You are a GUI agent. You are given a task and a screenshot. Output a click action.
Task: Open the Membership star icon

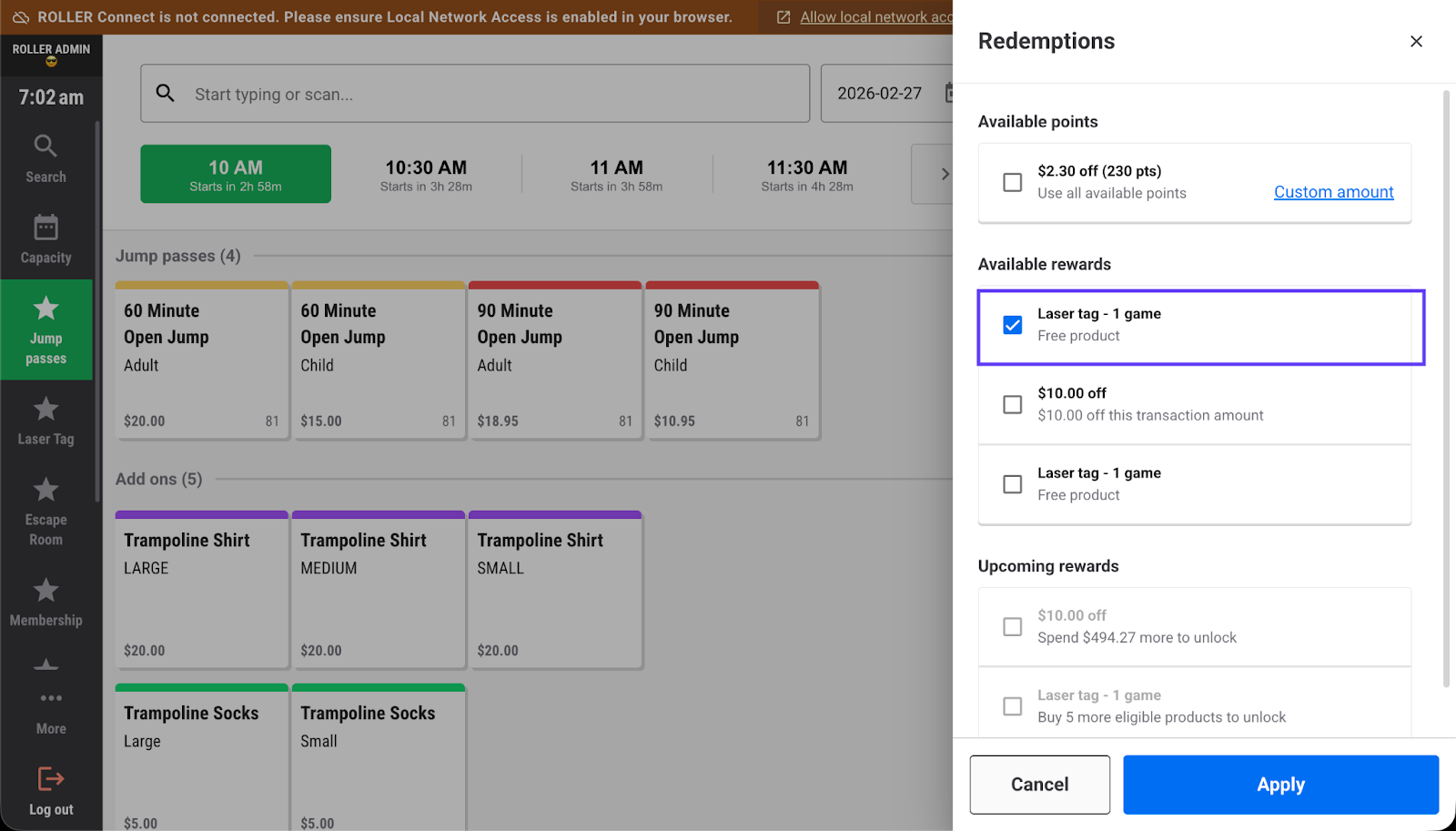[x=45, y=591]
